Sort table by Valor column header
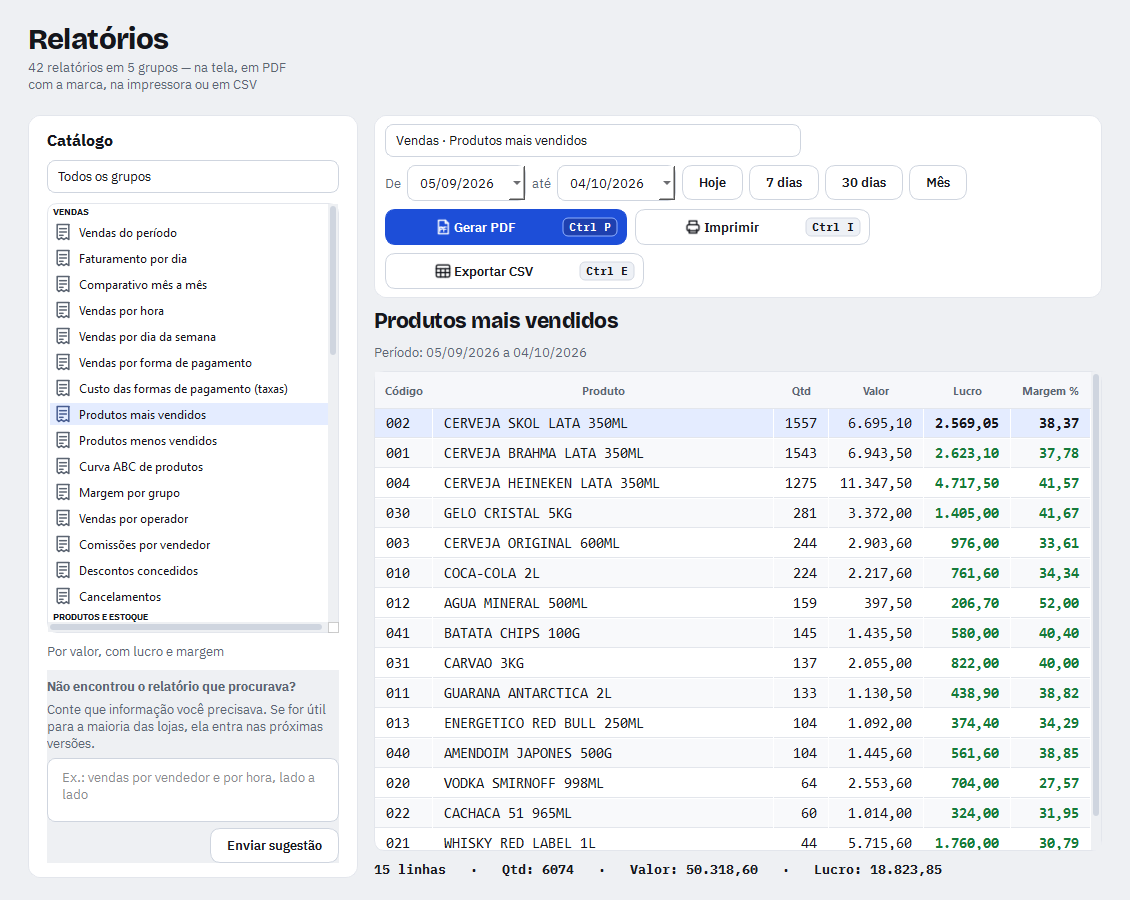 876,391
